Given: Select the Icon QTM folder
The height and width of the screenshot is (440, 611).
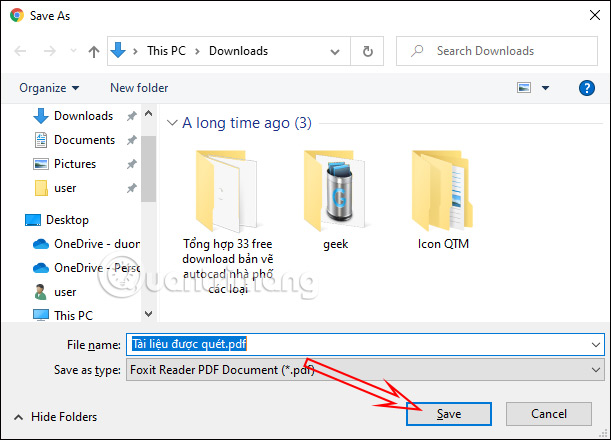Looking at the screenshot, I should (443, 200).
